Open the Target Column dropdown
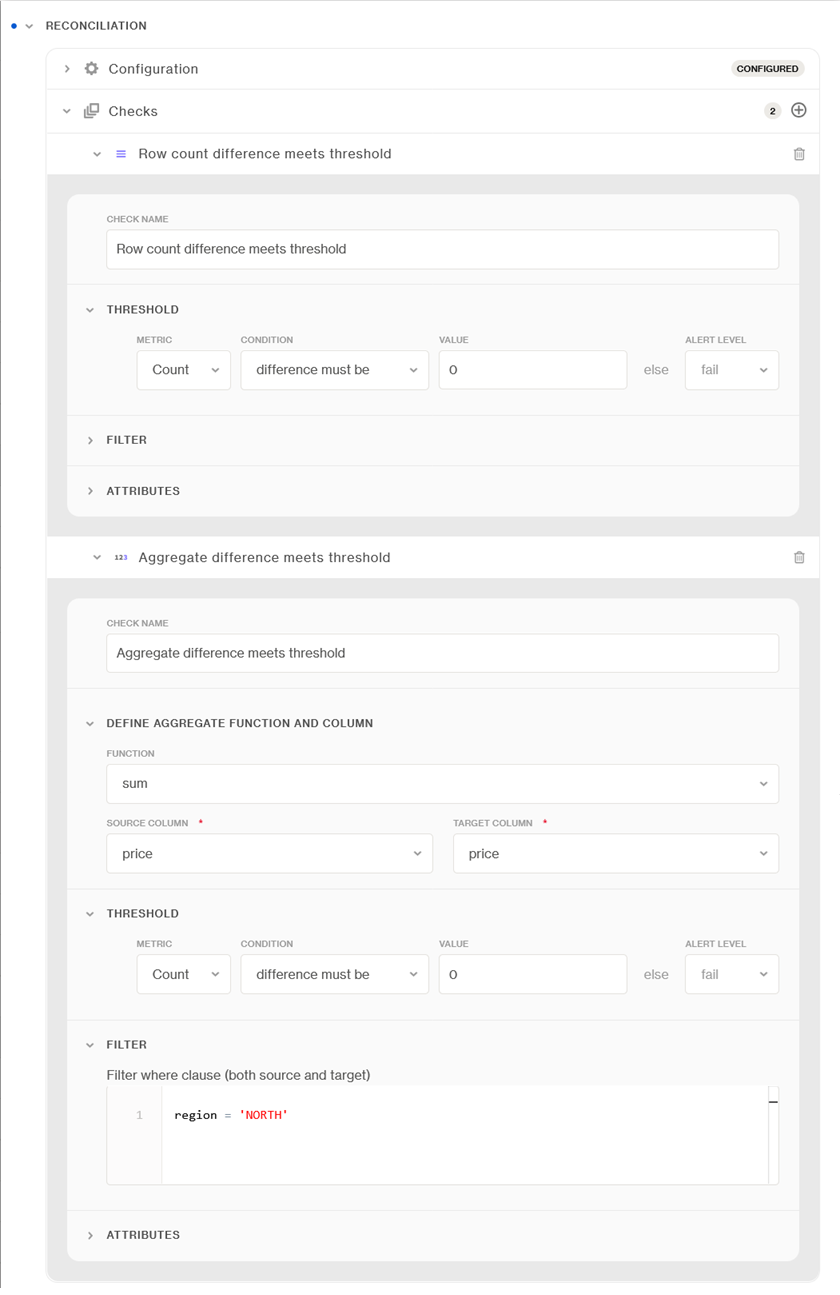 (x=615, y=854)
